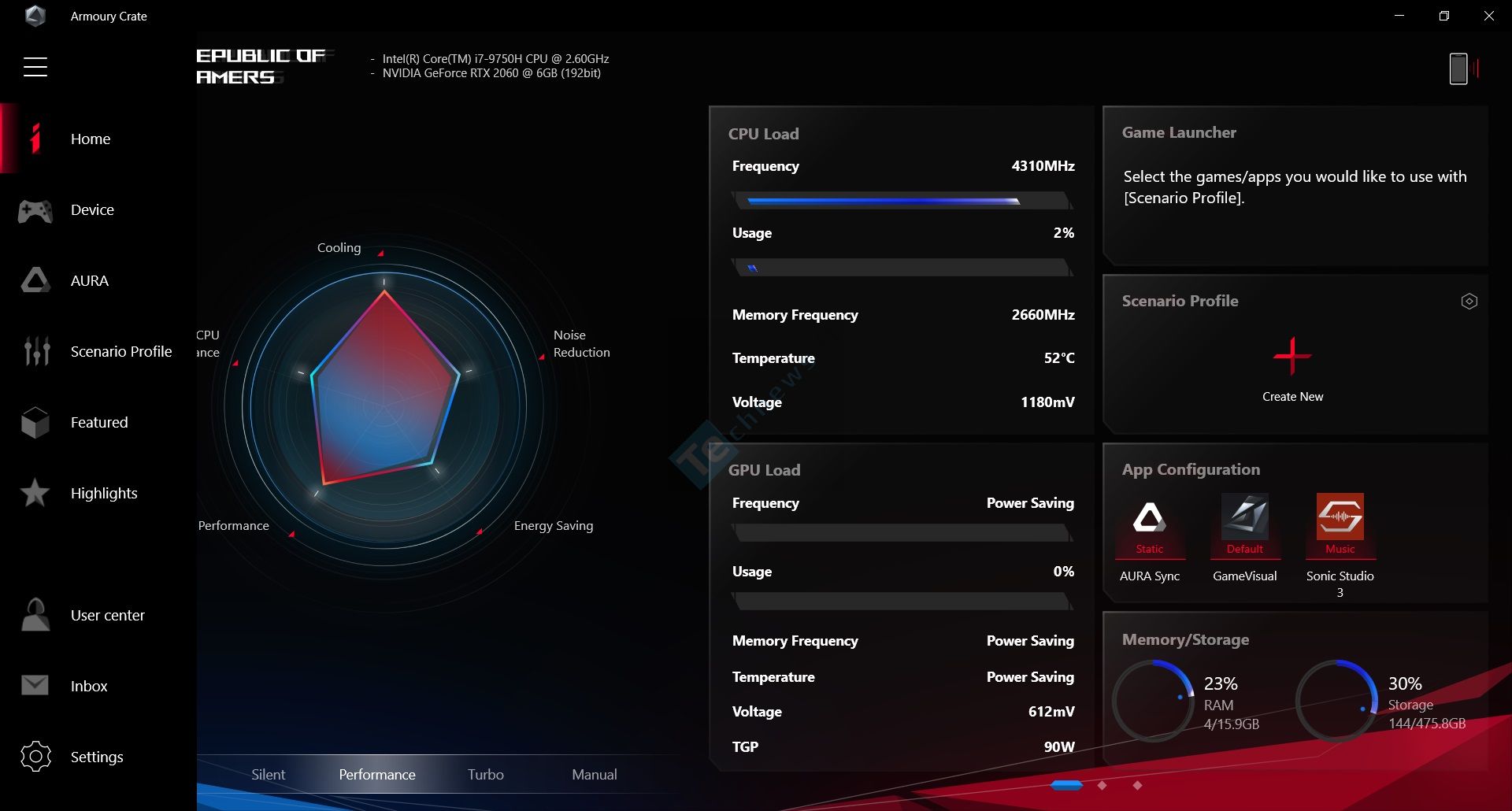
Task: Open Featured sidebar label
Action: tap(99, 423)
